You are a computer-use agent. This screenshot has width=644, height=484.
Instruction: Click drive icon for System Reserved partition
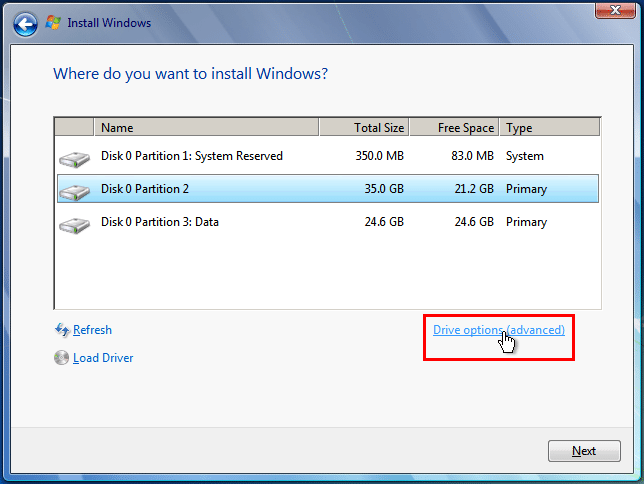74,159
